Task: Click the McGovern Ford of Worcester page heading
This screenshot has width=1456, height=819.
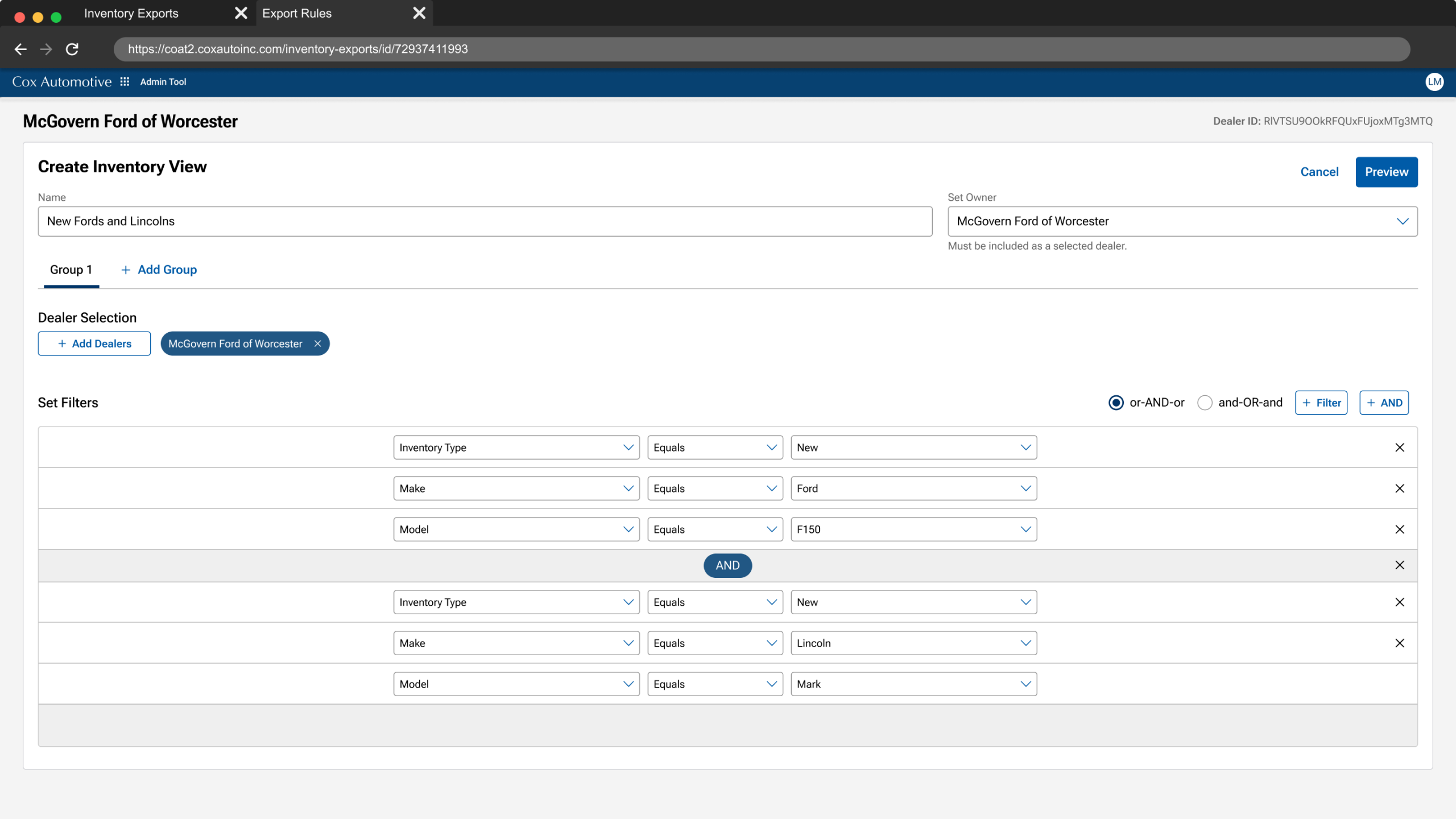Action: [130, 121]
